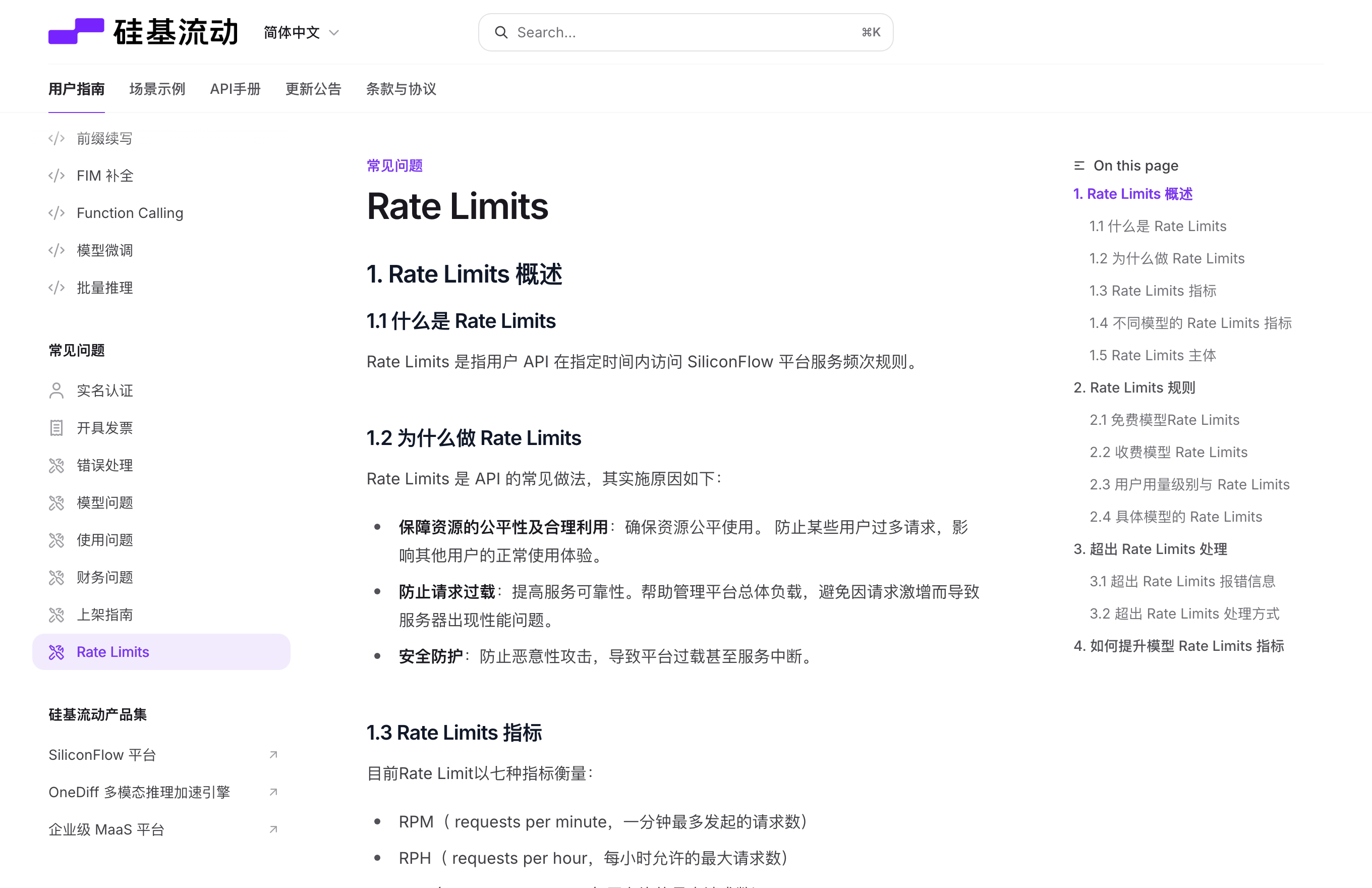The width and height of the screenshot is (1372, 888).
Task: Click the tools icon beside 模型问题
Action: (56, 503)
